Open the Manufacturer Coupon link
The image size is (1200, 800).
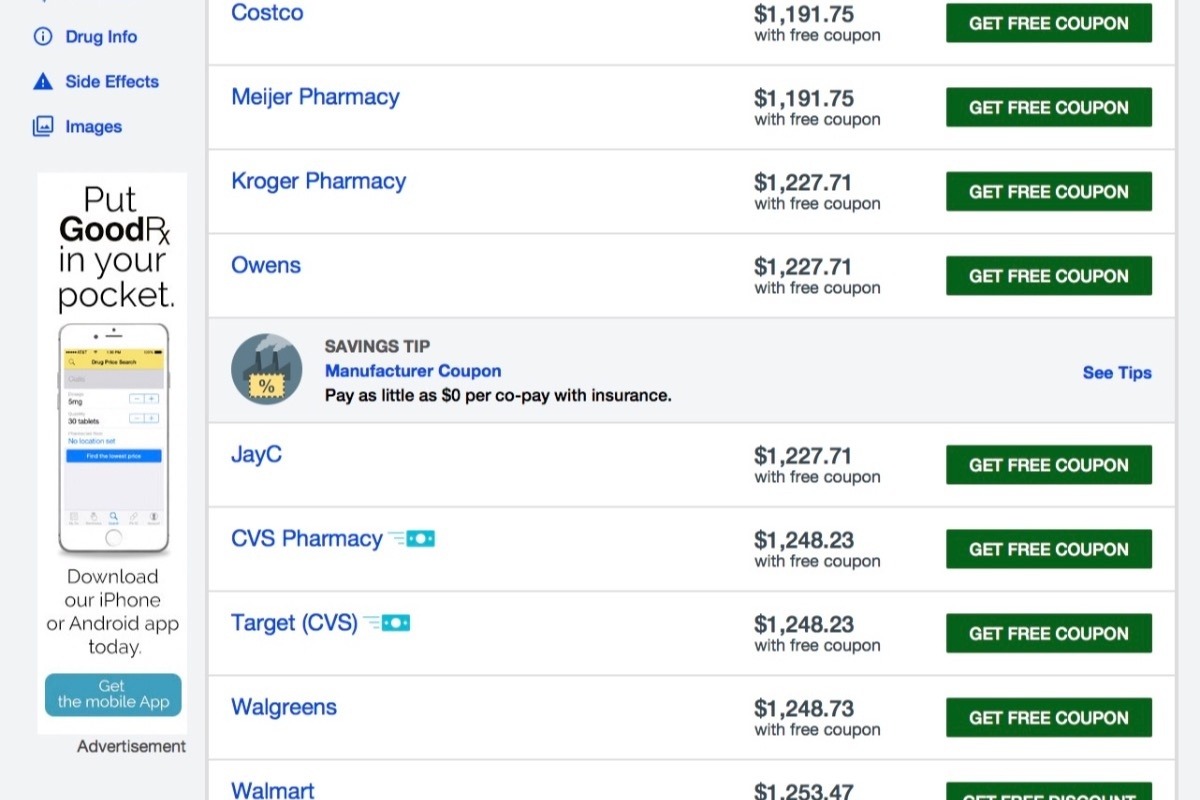click(413, 371)
